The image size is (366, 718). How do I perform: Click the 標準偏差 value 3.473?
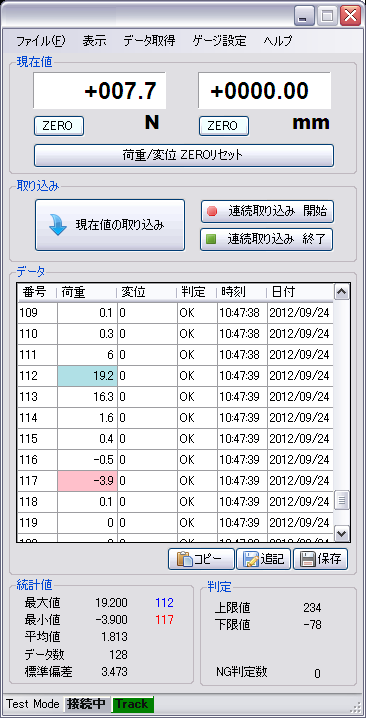[115, 672]
